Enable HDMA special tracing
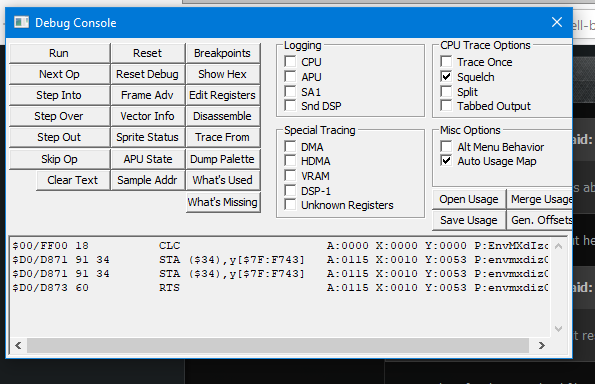This screenshot has height=384, width=595. (290, 161)
